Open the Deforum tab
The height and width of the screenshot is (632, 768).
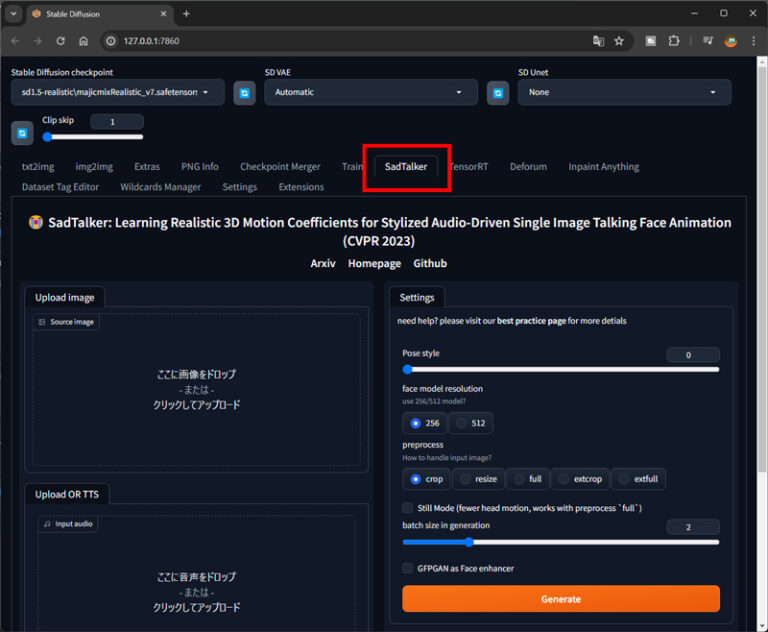coord(528,167)
